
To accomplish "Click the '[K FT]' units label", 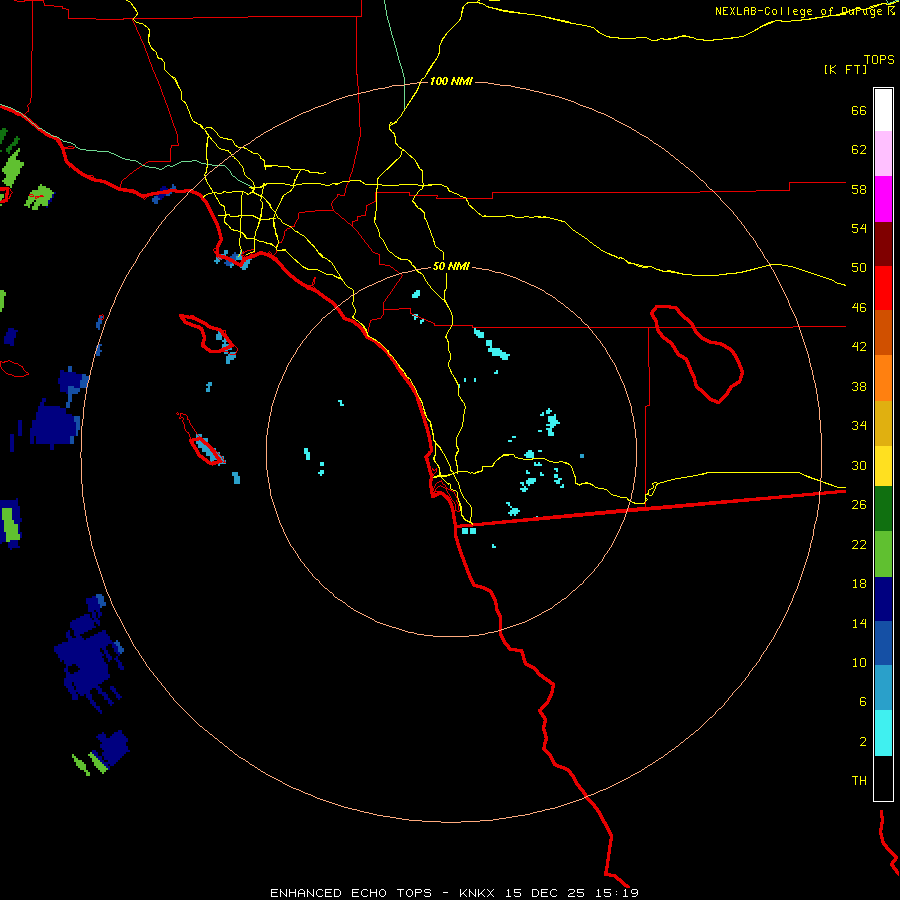I will 845,70.
